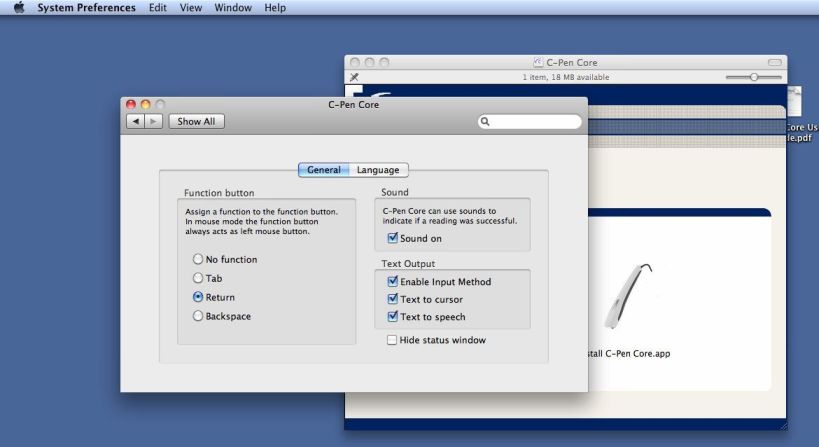Image resolution: width=819 pixels, height=447 pixels.
Task: Open the Apple menu icon
Action: pyautogui.click(x=19, y=7)
